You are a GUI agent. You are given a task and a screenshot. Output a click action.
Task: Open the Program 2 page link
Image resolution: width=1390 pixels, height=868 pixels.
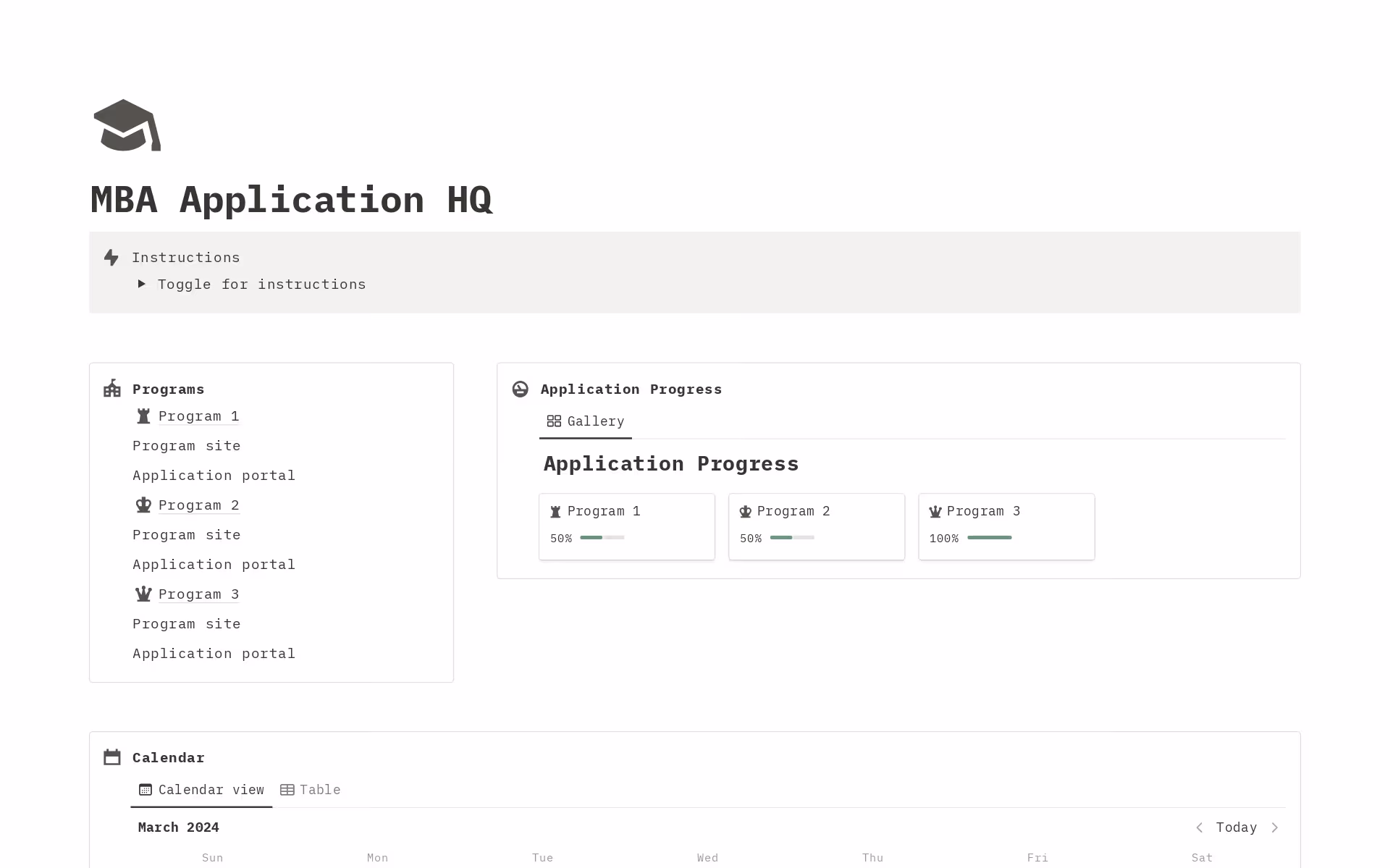point(198,505)
